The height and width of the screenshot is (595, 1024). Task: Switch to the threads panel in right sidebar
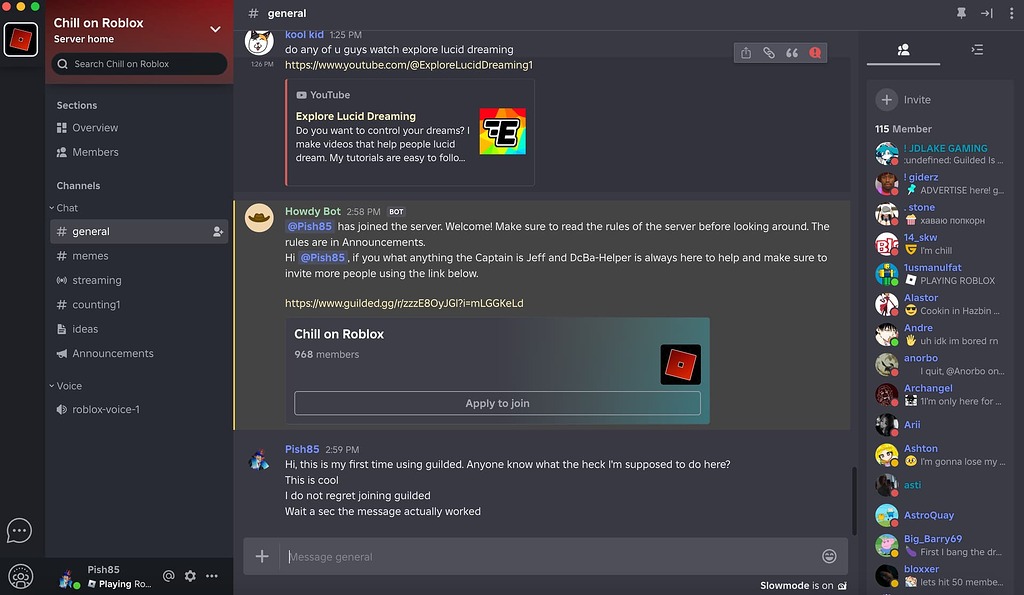coord(975,49)
